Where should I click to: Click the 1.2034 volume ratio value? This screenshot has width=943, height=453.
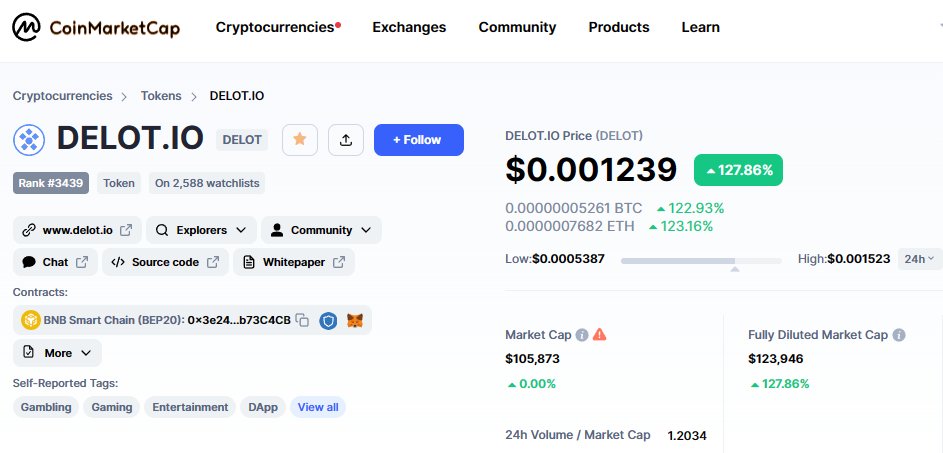687,435
